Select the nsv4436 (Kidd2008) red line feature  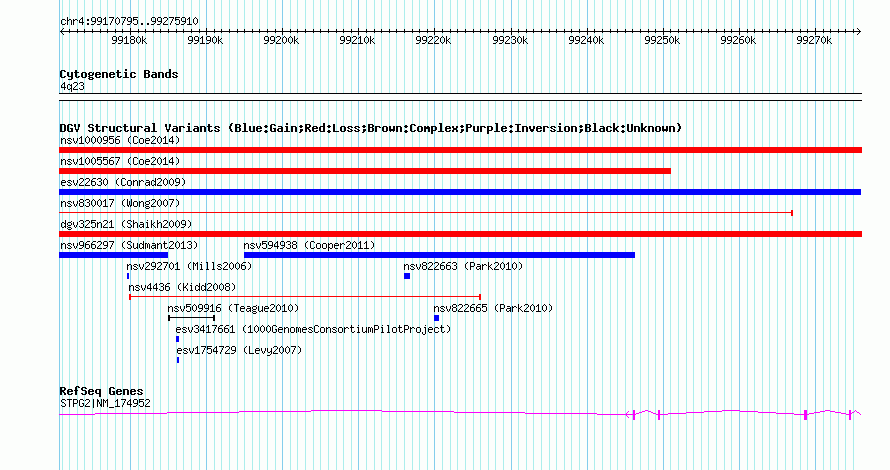coord(305,297)
